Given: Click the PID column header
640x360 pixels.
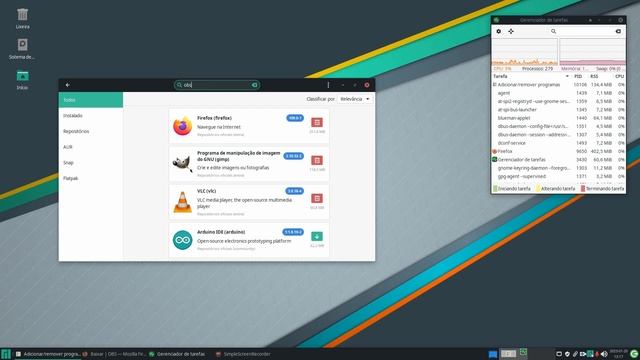Looking at the screenshot, I should coord(578,76).
